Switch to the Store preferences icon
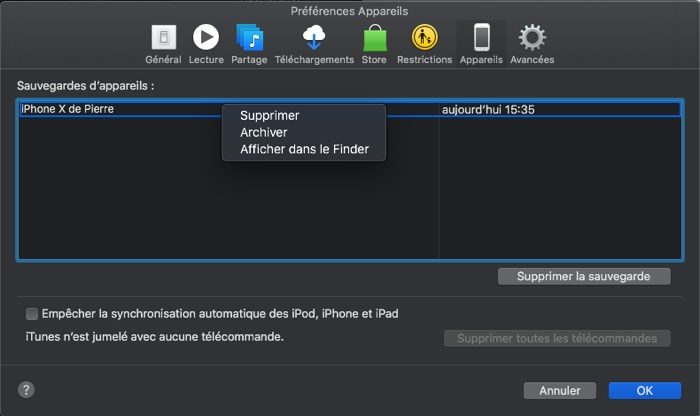 [x=374, y=38]
